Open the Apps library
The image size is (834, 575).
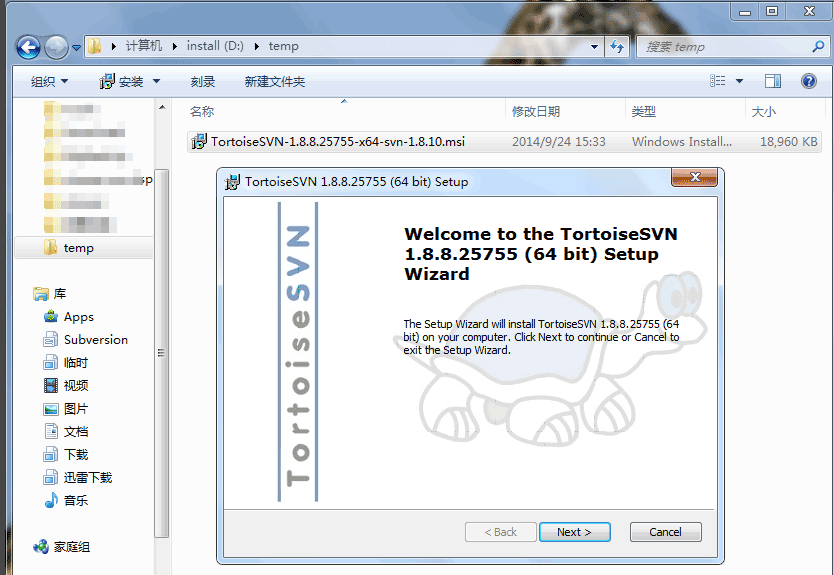(79, 316)
